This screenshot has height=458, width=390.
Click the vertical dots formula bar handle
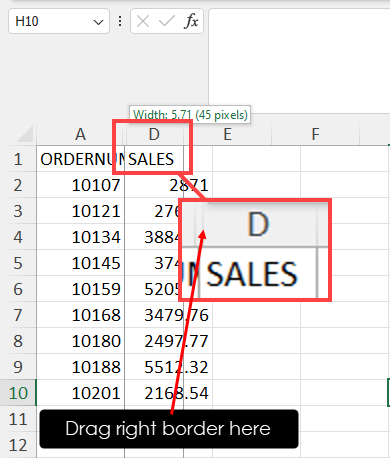(x=120, y=21)
